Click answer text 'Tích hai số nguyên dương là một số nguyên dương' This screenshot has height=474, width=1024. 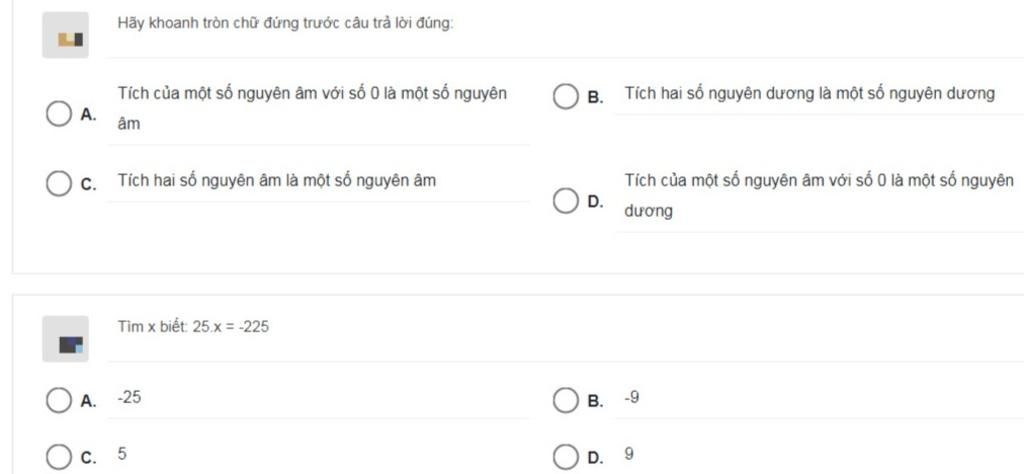809,93
